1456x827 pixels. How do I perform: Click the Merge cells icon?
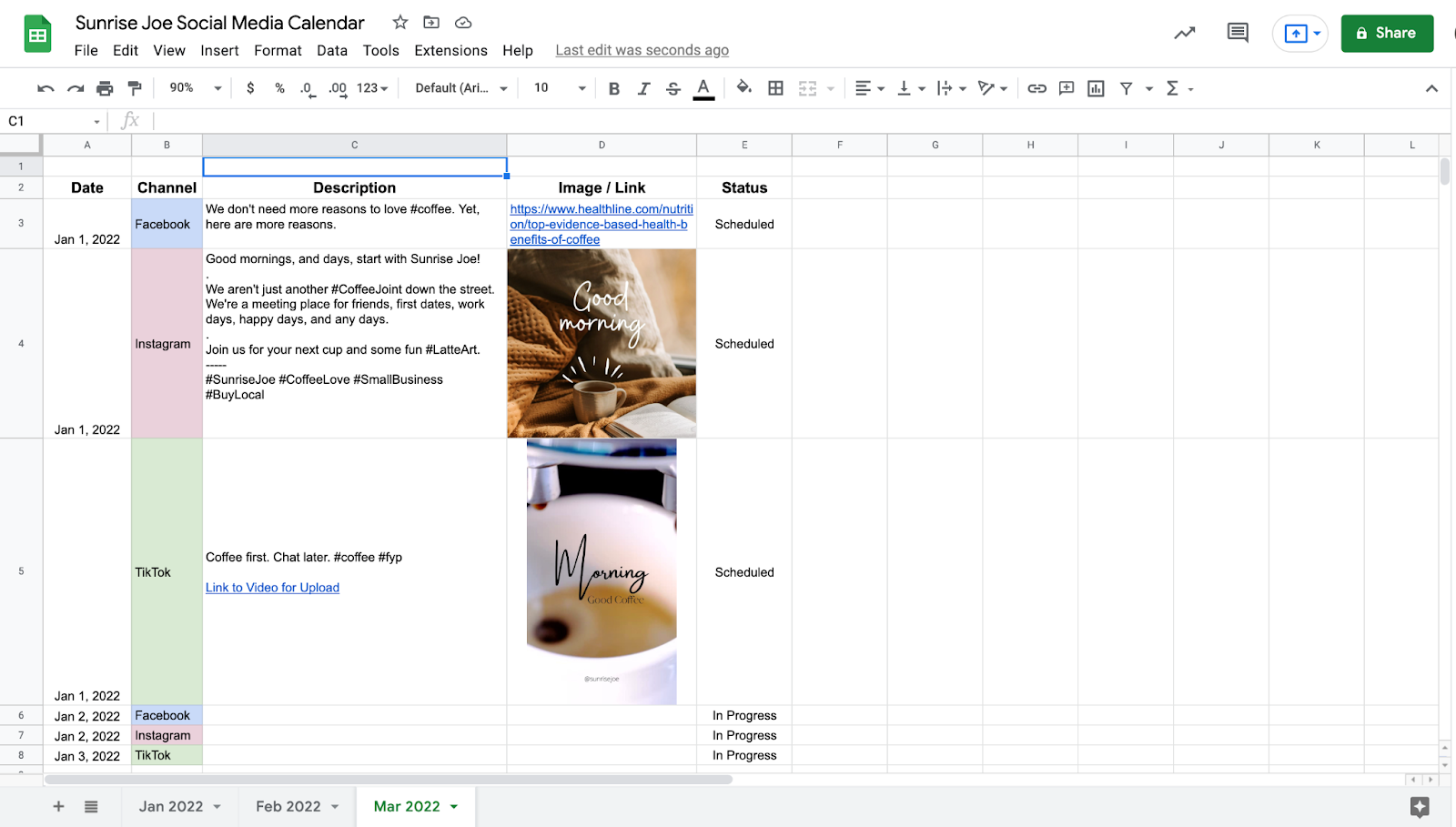[x=807, y=88]
